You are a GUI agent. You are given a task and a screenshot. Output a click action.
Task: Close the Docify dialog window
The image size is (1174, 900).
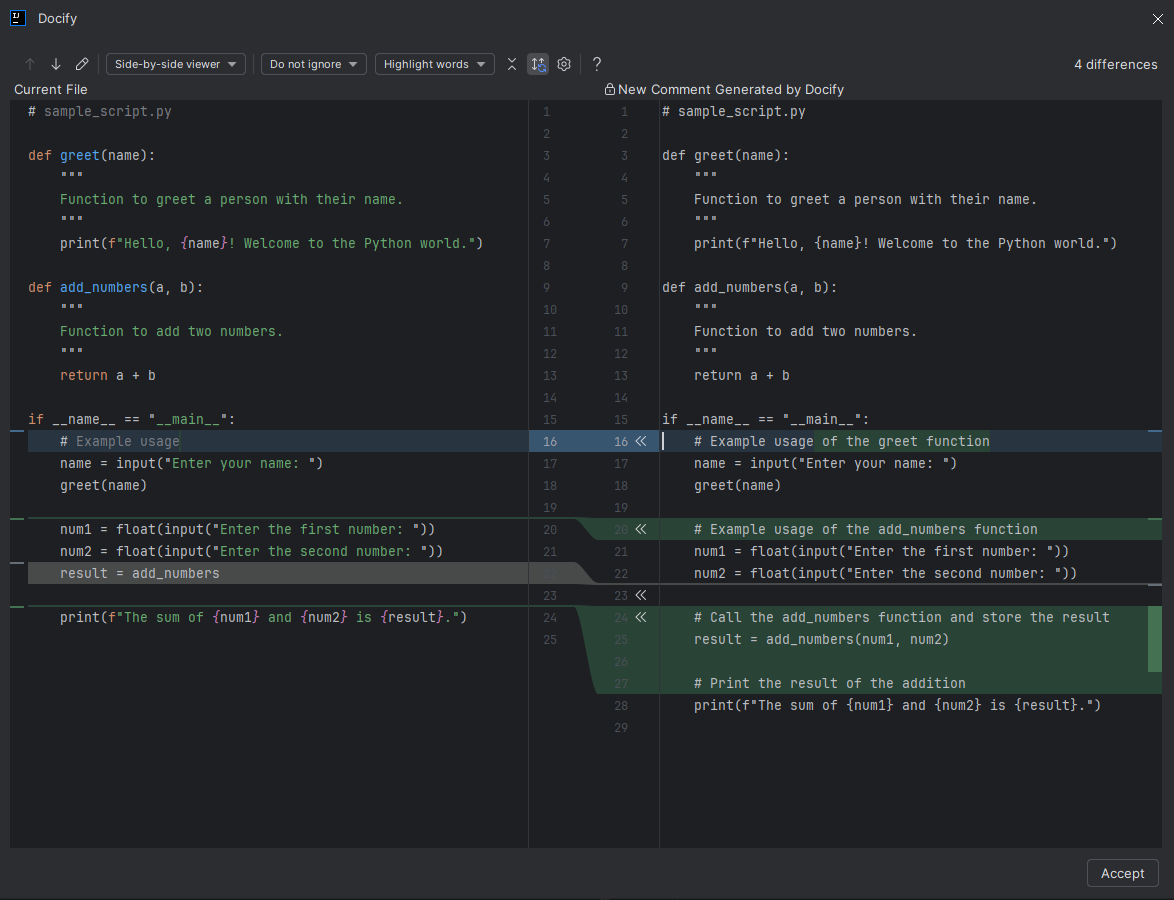1157,18
